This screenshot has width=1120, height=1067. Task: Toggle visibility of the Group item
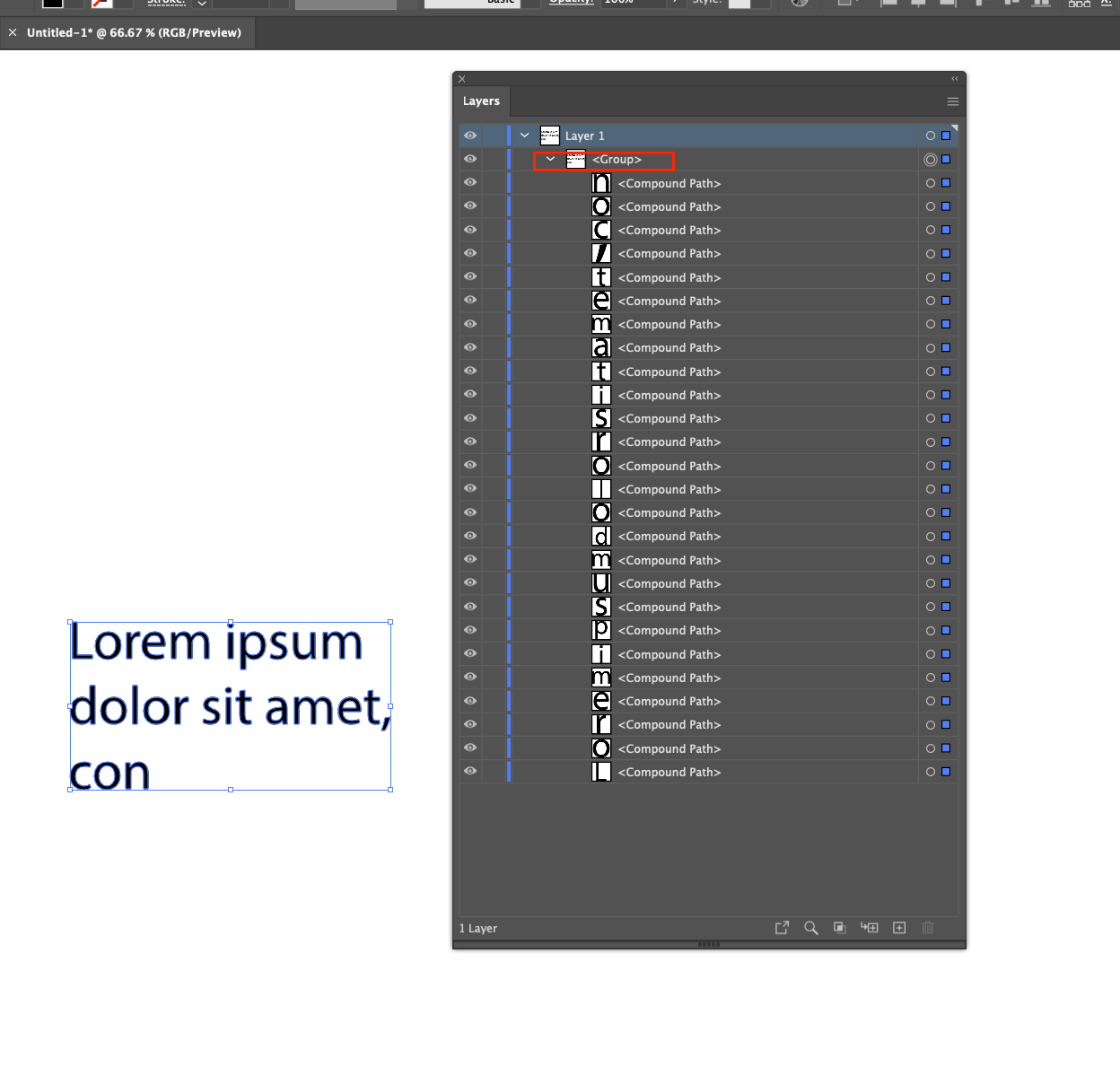(x=469, y=159)
